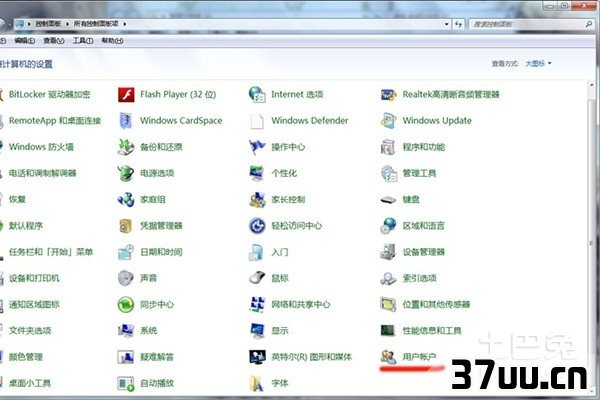The width and height of the screenshot is (600, 400).
Task: Open the 键盘 icon
Action: [388, 200]
